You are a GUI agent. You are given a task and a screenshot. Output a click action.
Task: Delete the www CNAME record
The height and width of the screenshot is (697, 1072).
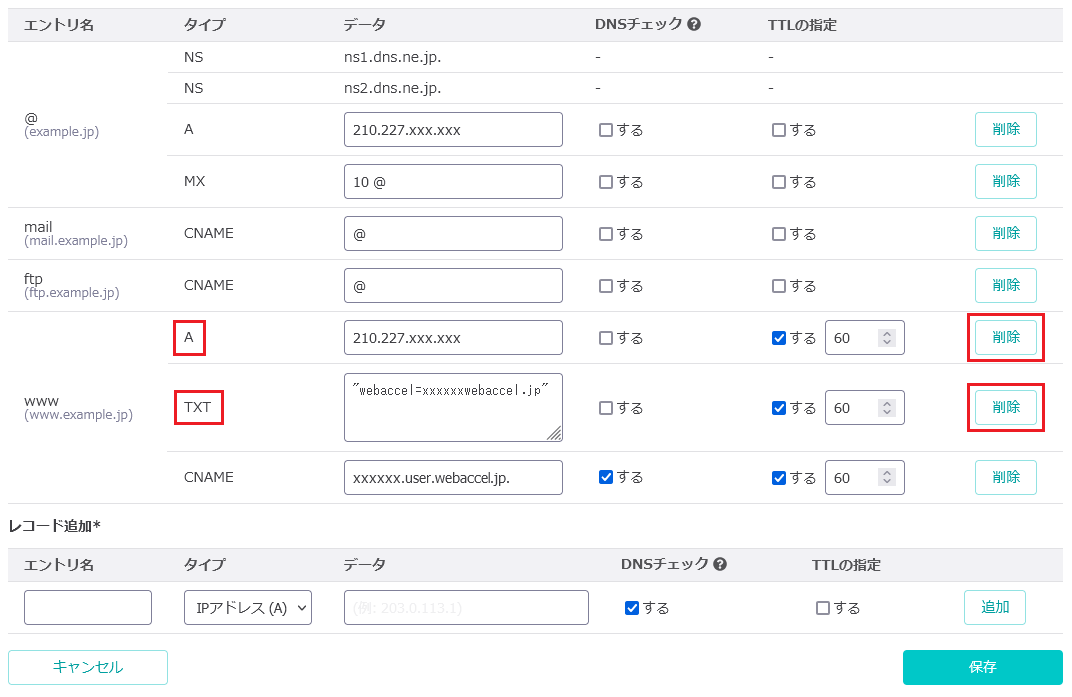coord(1006,477)
